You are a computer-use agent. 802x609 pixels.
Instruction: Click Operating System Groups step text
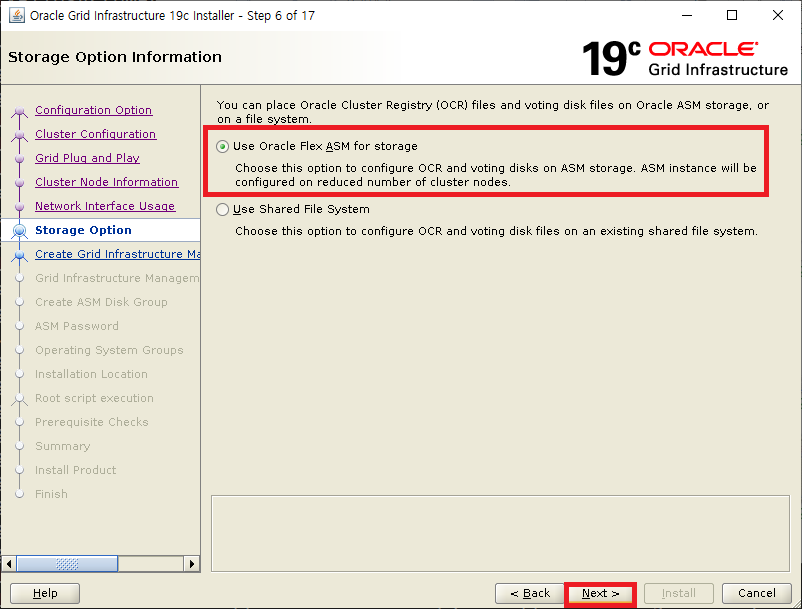tap(109, 350)
